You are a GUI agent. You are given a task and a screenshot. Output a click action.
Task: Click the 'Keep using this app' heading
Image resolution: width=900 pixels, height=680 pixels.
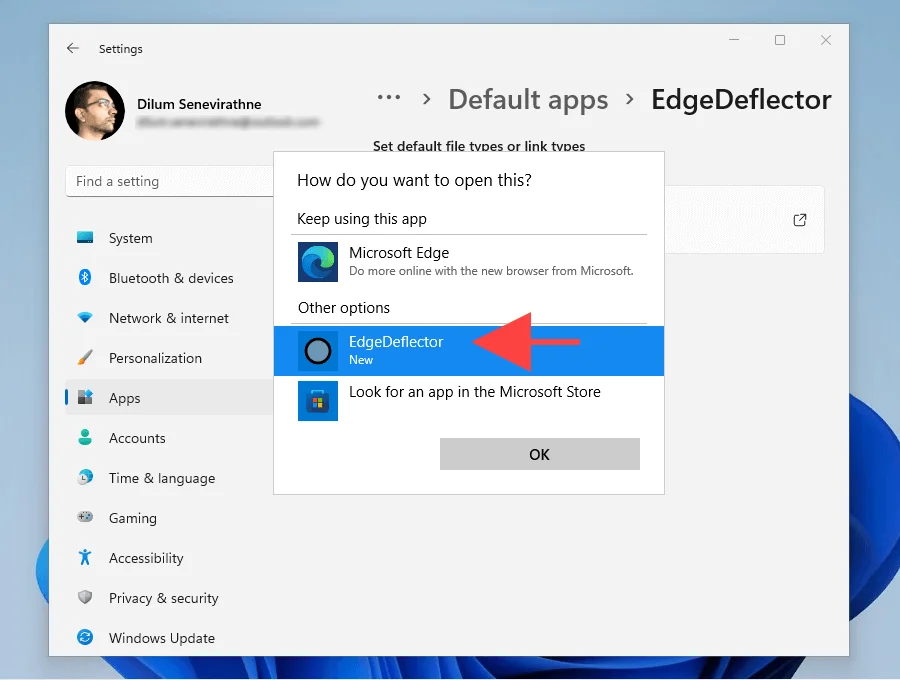362,219
